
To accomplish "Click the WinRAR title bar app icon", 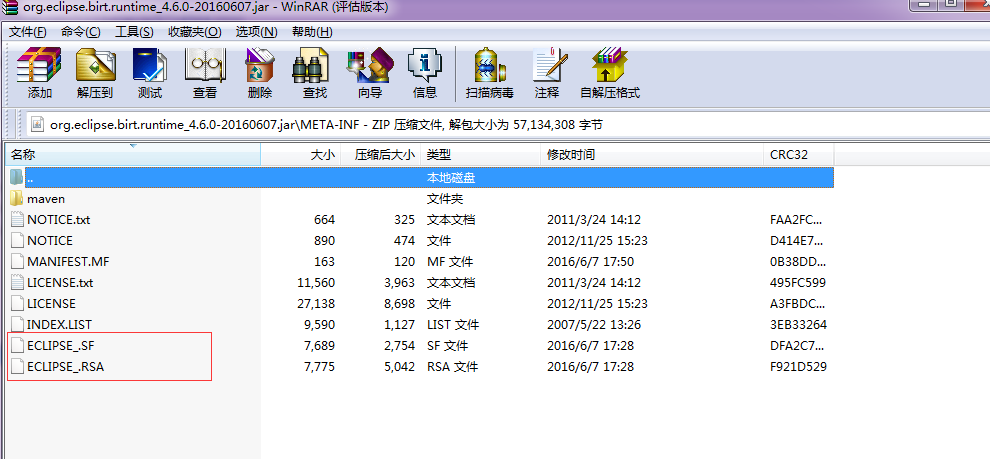I will 10,8.
